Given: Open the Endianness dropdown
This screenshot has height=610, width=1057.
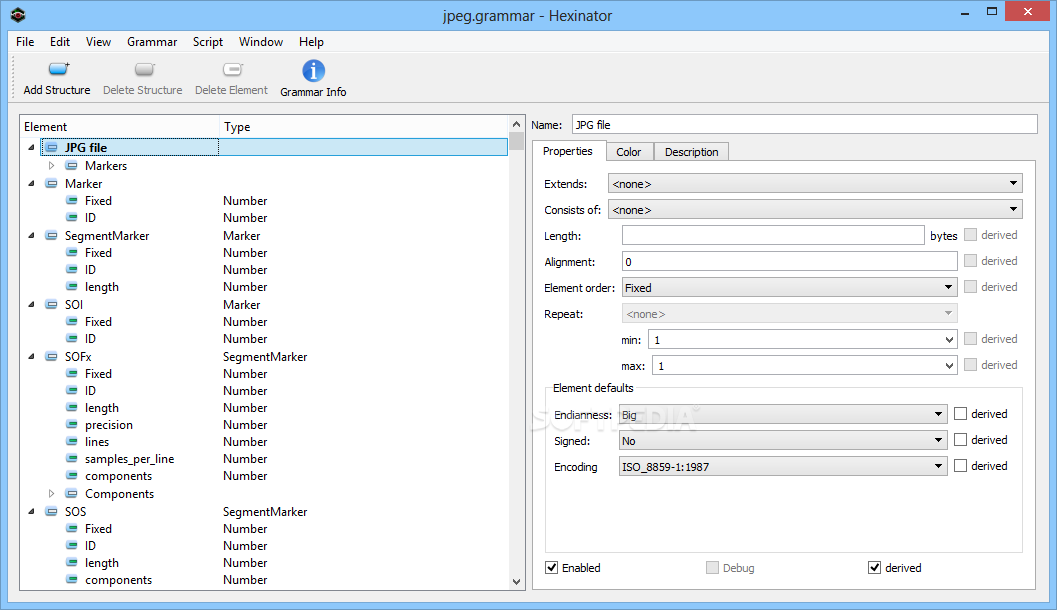Looking at the screenshot, I should tap(783, 415).
